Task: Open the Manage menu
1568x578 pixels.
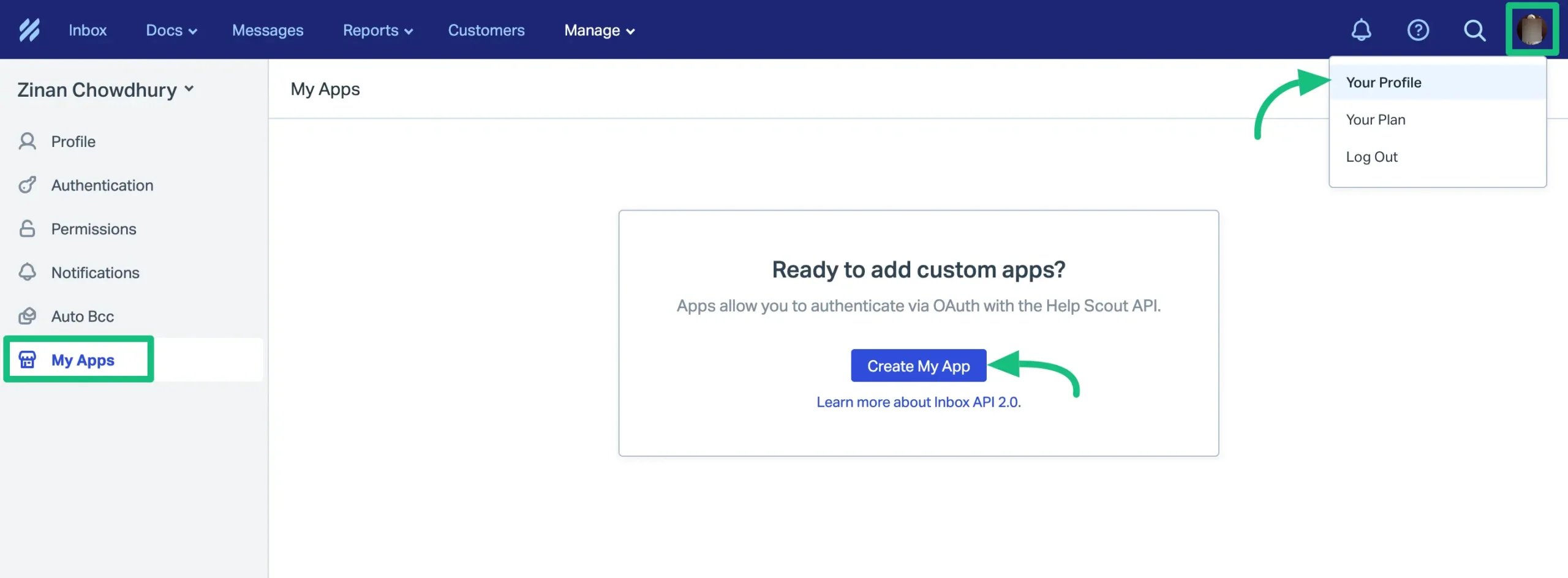Action: click(598, 29)
